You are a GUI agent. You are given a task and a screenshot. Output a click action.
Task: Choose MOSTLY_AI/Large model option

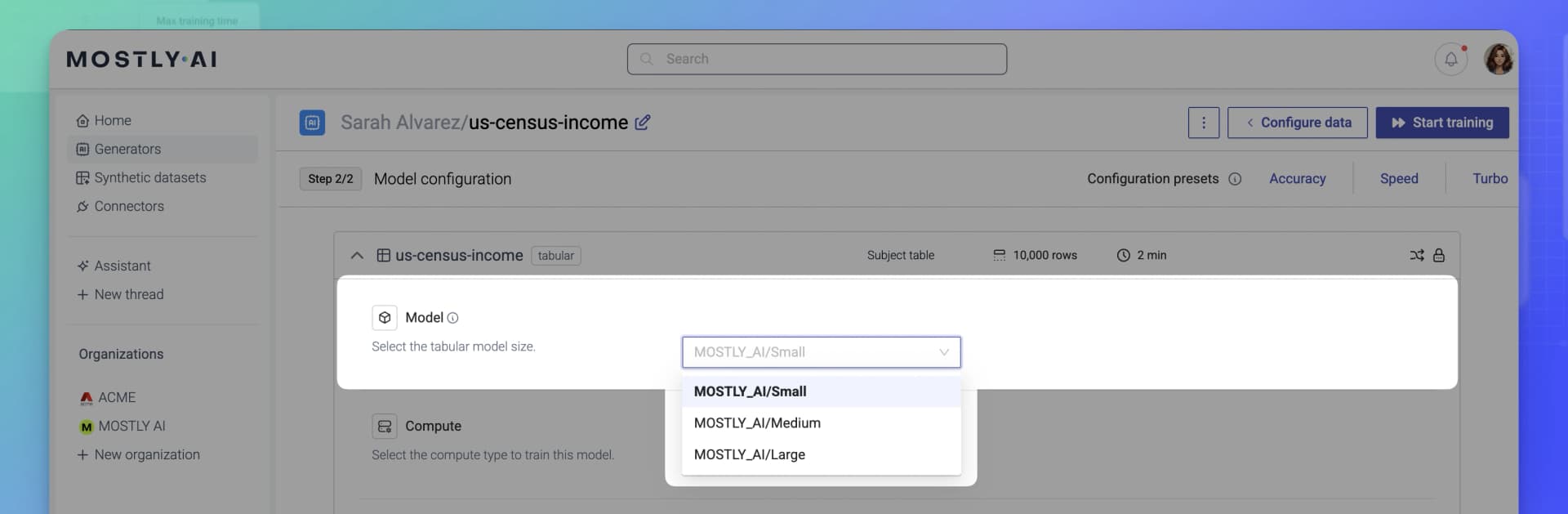pos(749,455)
